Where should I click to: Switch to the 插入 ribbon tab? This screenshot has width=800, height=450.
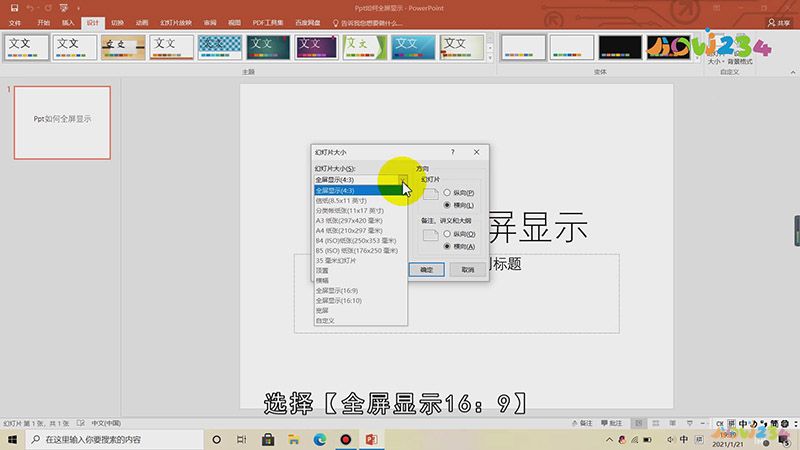click(68, 23)
